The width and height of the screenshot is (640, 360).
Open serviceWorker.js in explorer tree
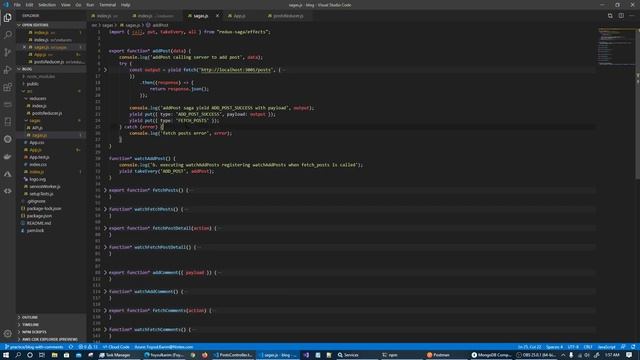(45, 187)
